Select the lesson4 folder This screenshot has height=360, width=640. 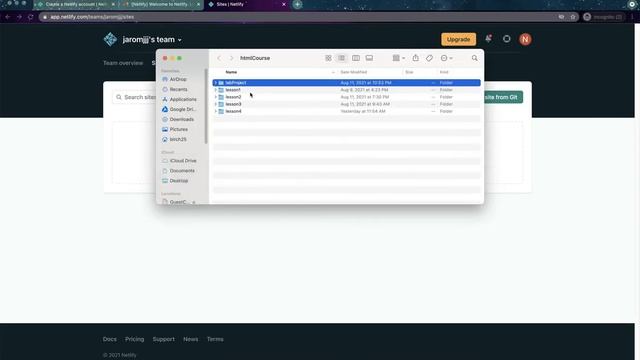pyautogui.click(x=347, y=111)
